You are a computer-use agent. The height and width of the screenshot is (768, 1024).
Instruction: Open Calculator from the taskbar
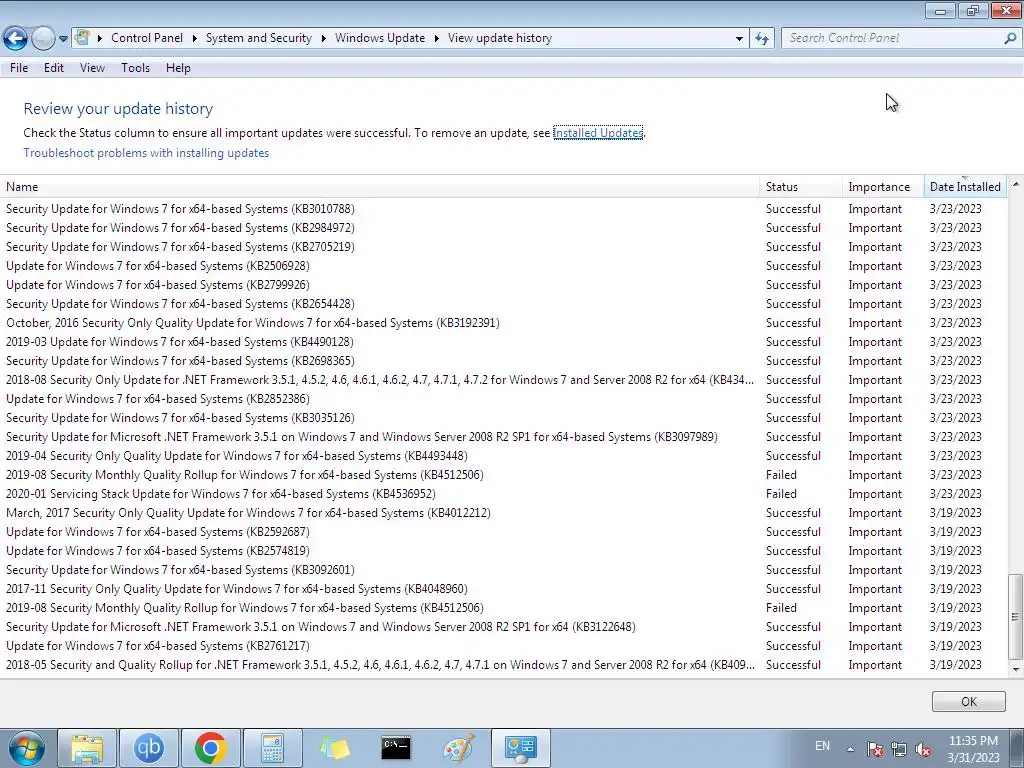tap(272, 748)
